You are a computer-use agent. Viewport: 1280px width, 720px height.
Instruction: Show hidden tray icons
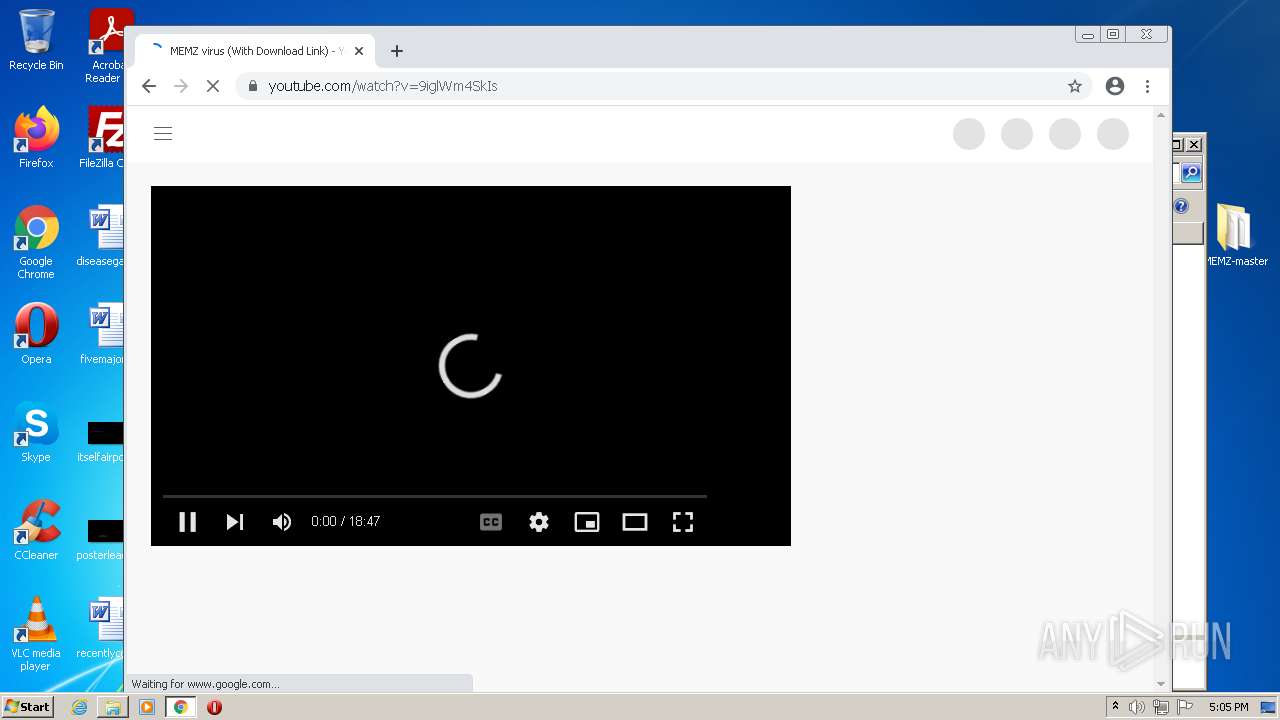pos(1115,707)
